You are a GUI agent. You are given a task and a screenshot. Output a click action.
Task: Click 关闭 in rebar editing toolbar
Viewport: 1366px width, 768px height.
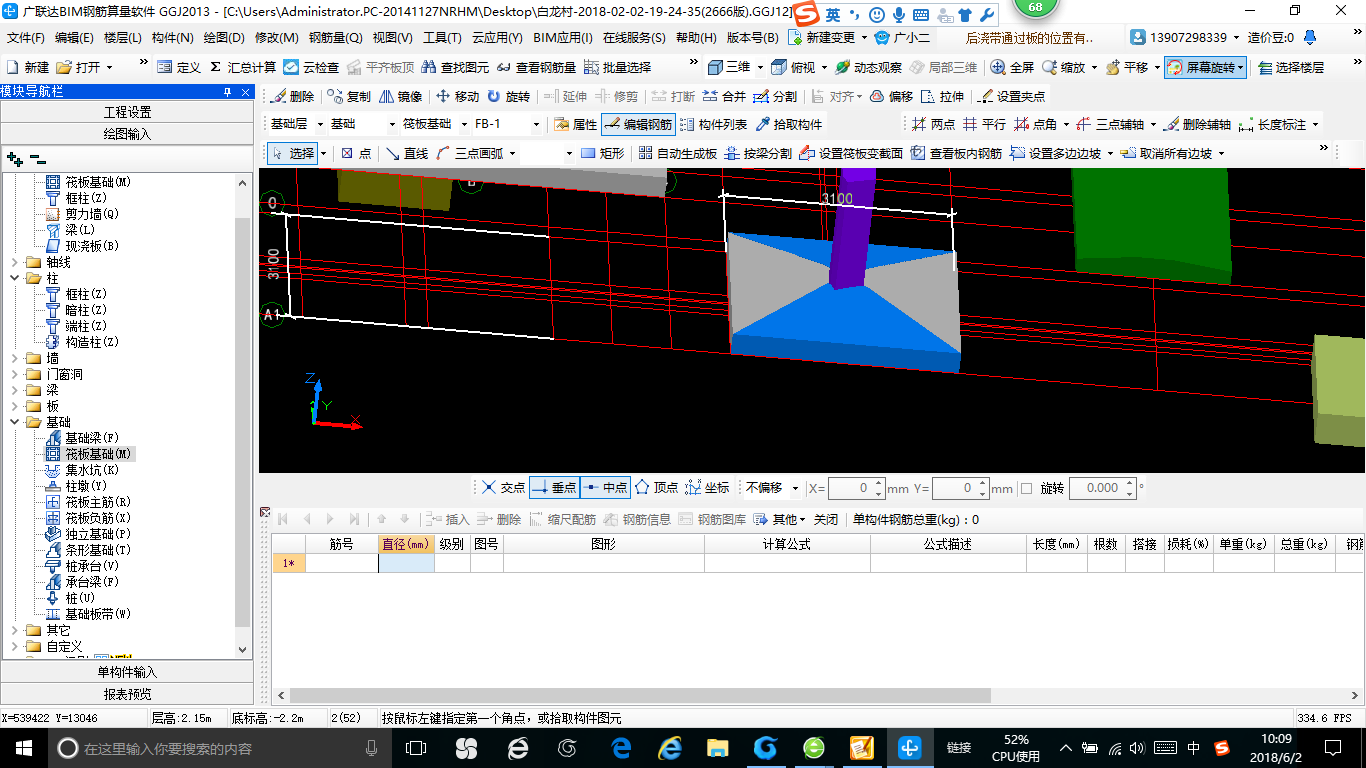click(826, 519)
